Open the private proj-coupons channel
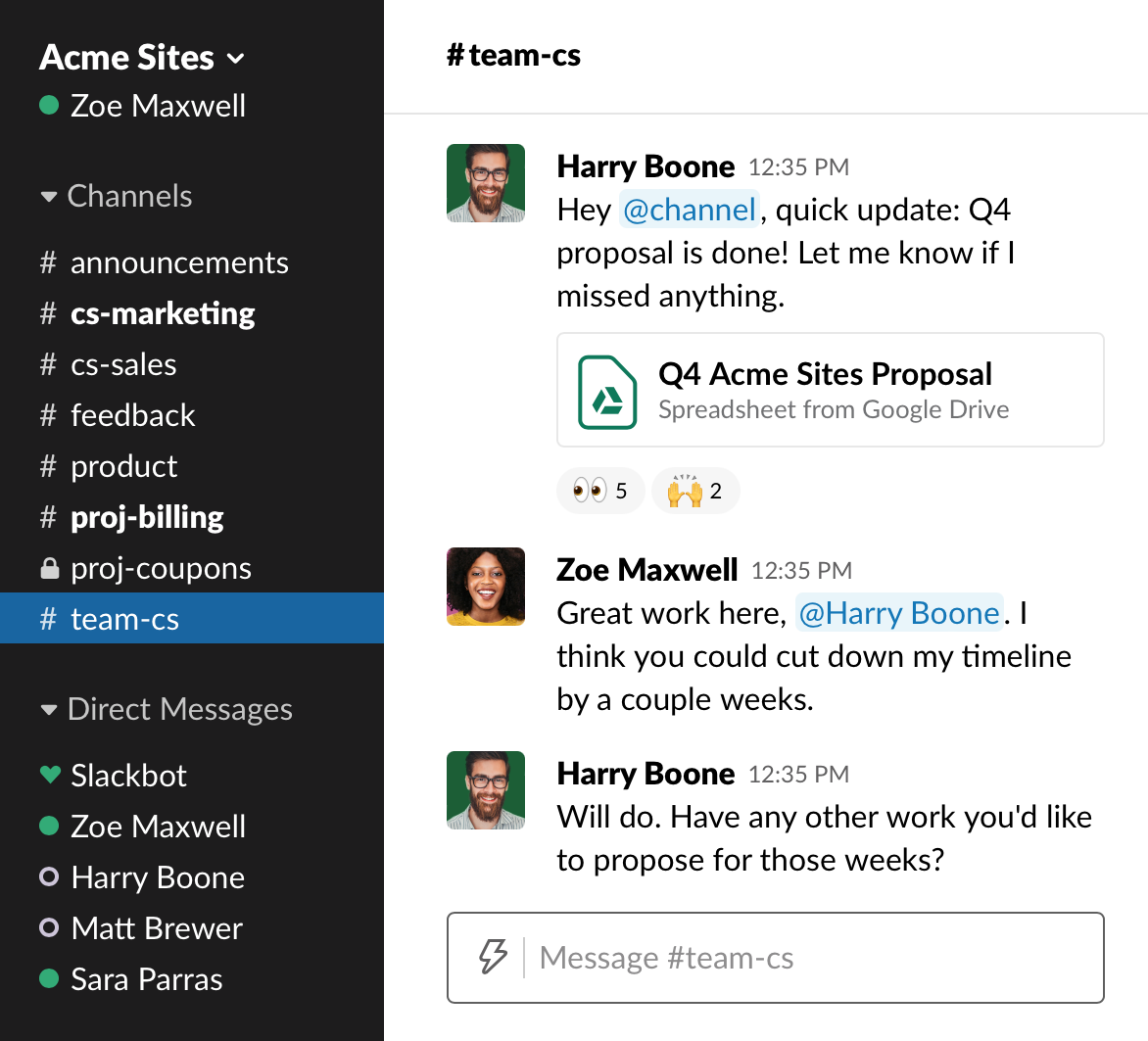The width and height of the screenshot is (1148, 1041). click(x=161, y=568)
